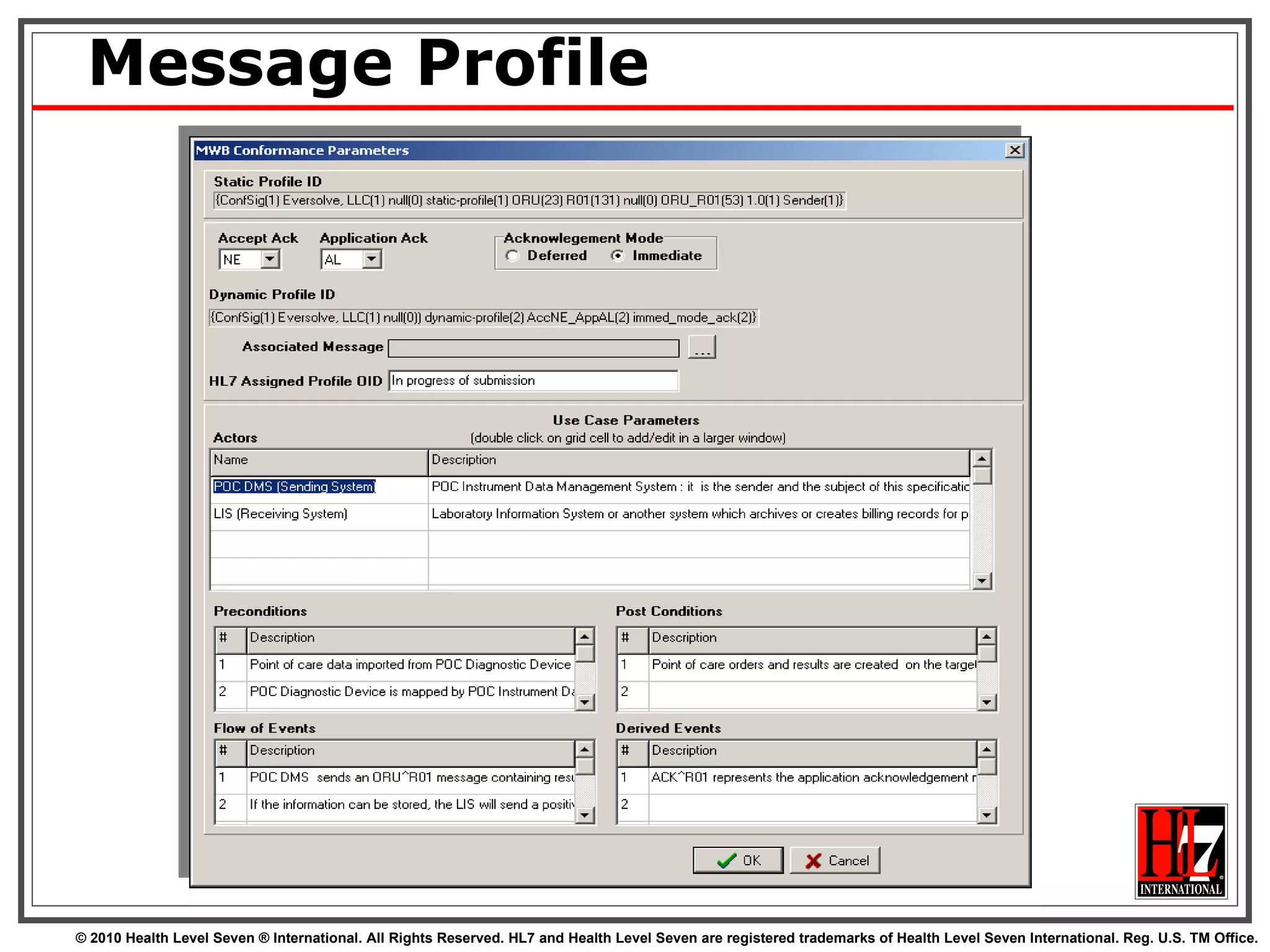1270x952 pixels.
Task: Click the HL7 Assigned Profile OID field
Action: (x=533, y=381)
